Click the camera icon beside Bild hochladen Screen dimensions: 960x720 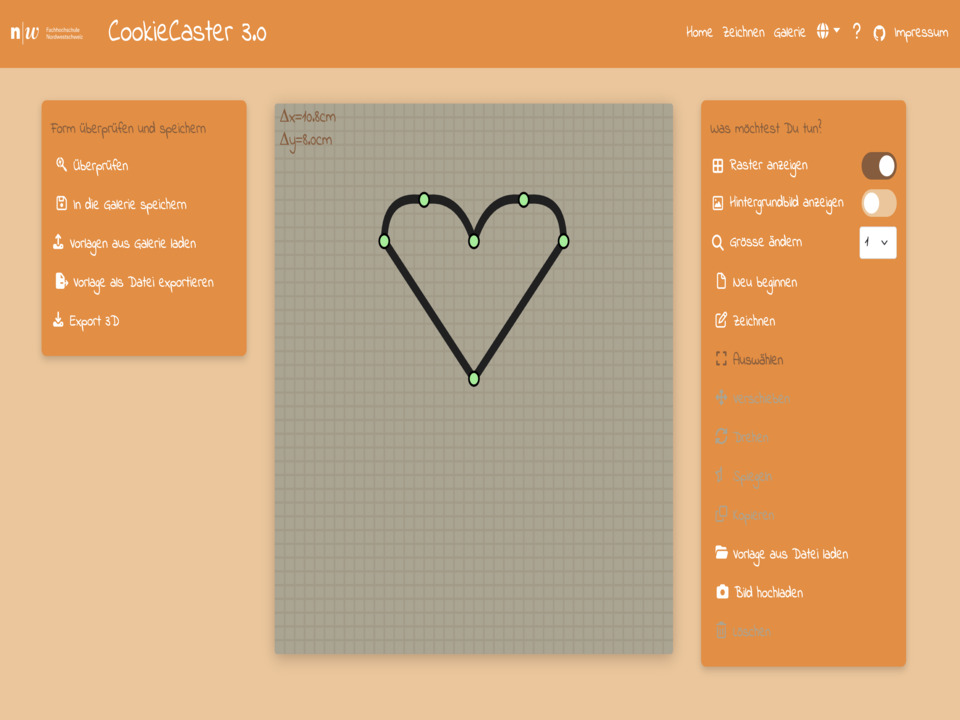(x=722, y=591)
